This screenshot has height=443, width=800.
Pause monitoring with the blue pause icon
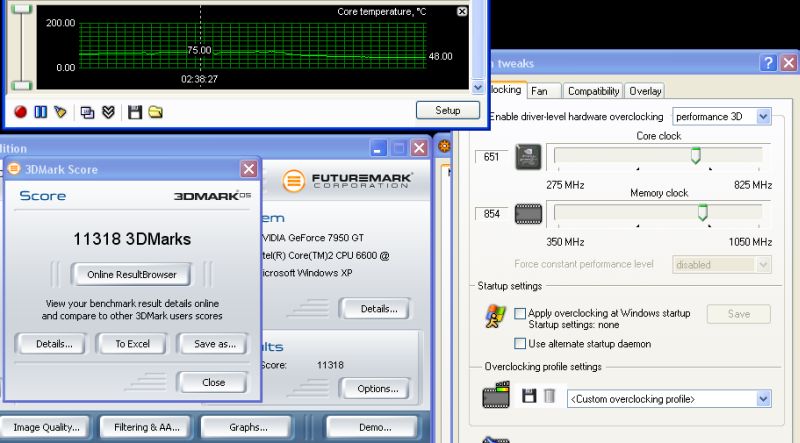coord(40,112)
